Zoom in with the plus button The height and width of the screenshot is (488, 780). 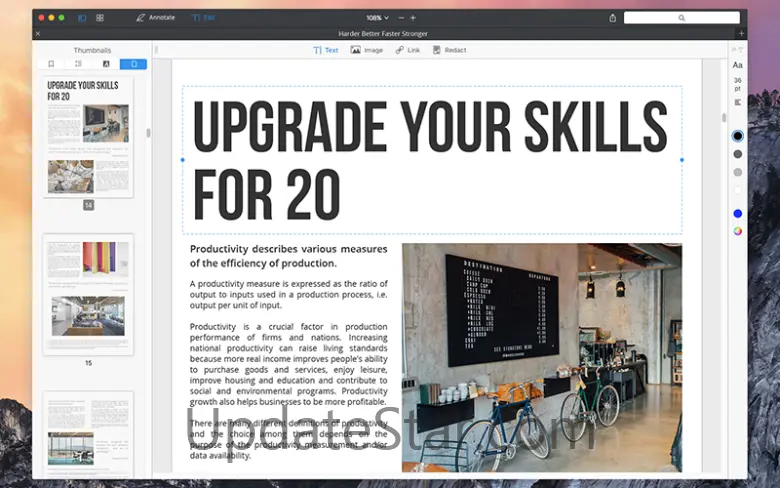(413, 17)
